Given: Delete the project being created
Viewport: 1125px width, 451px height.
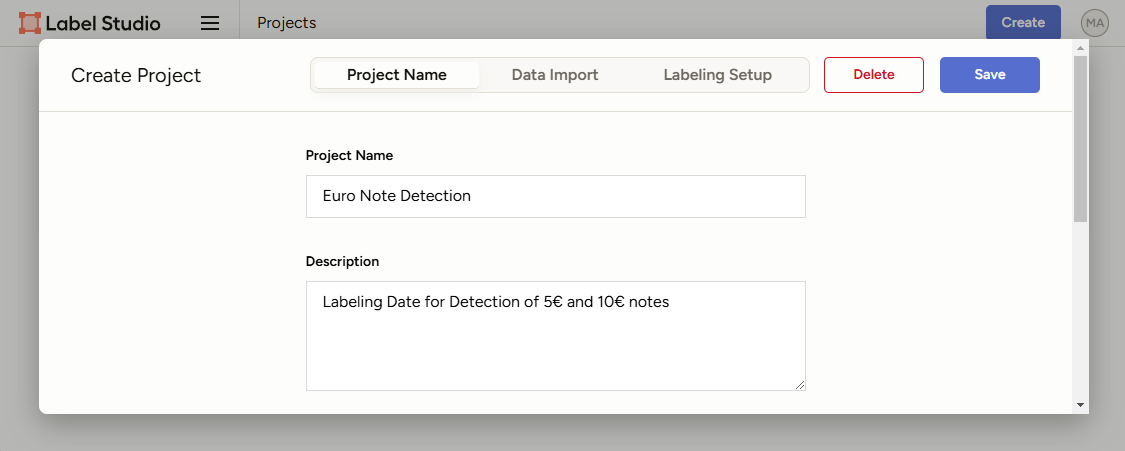Looking at the screenshot, I should click(873, 75).
